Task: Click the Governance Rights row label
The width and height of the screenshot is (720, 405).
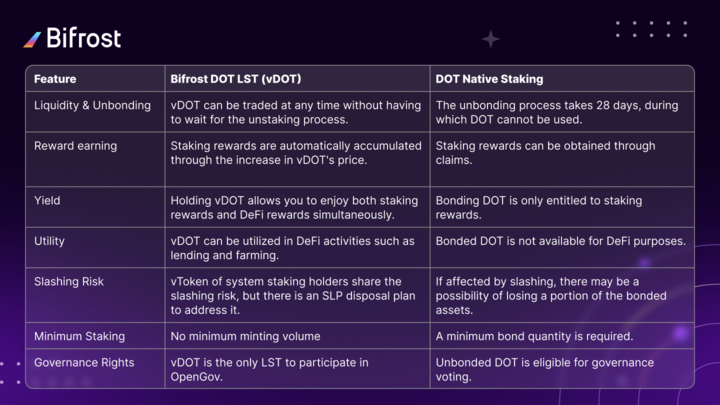Action: coord(84,363)
